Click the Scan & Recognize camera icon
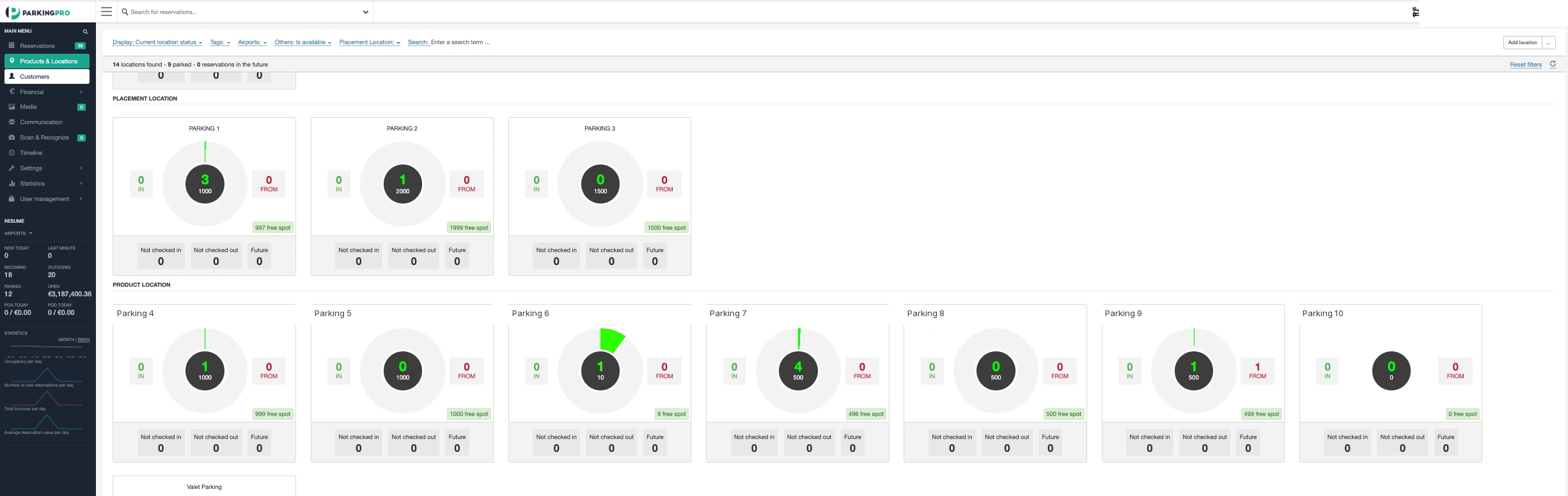The image size is (1568, 496). tap(12, 138)
